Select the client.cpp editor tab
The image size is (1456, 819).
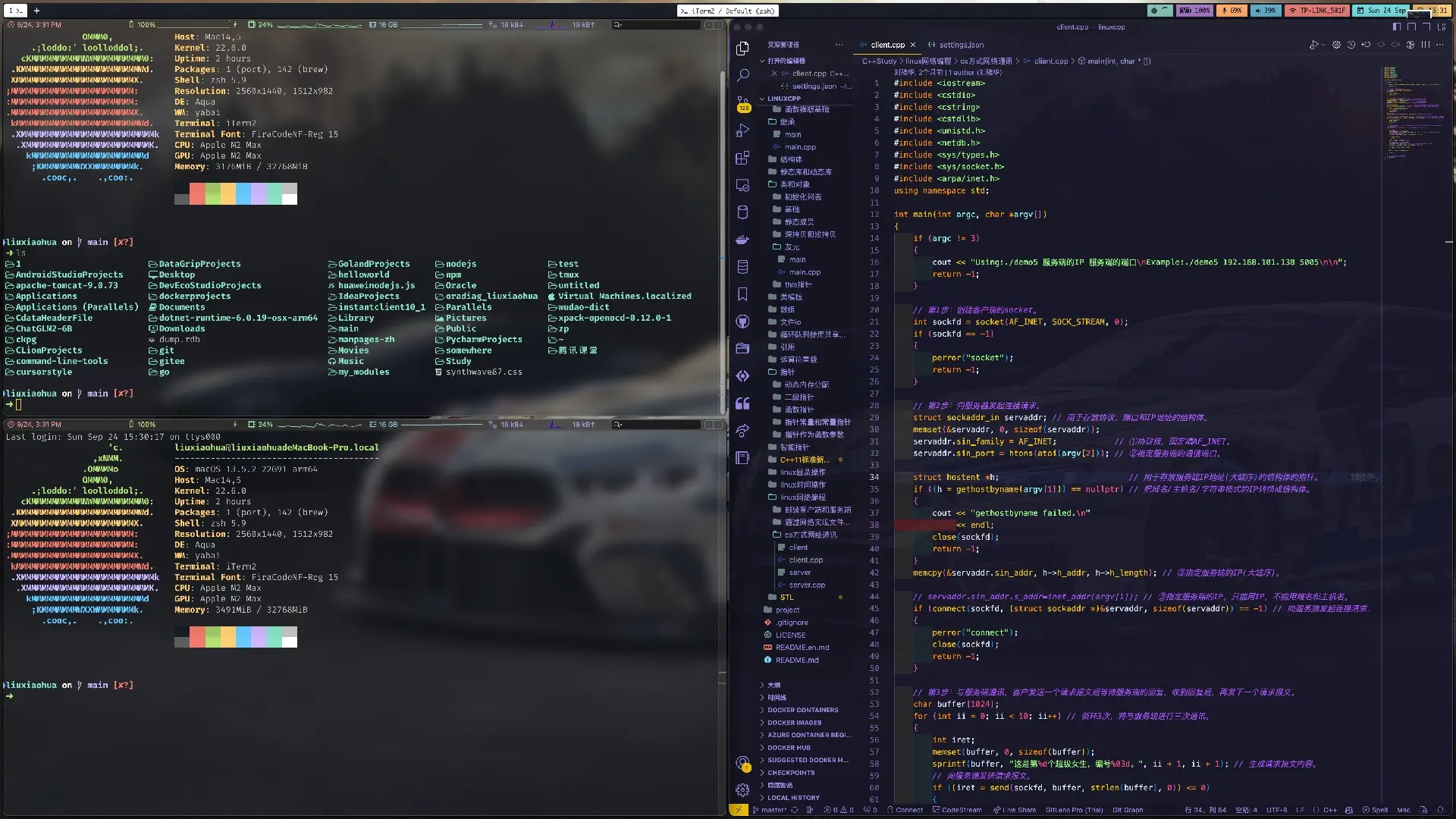pyautogui.click(x=886, y=45)
